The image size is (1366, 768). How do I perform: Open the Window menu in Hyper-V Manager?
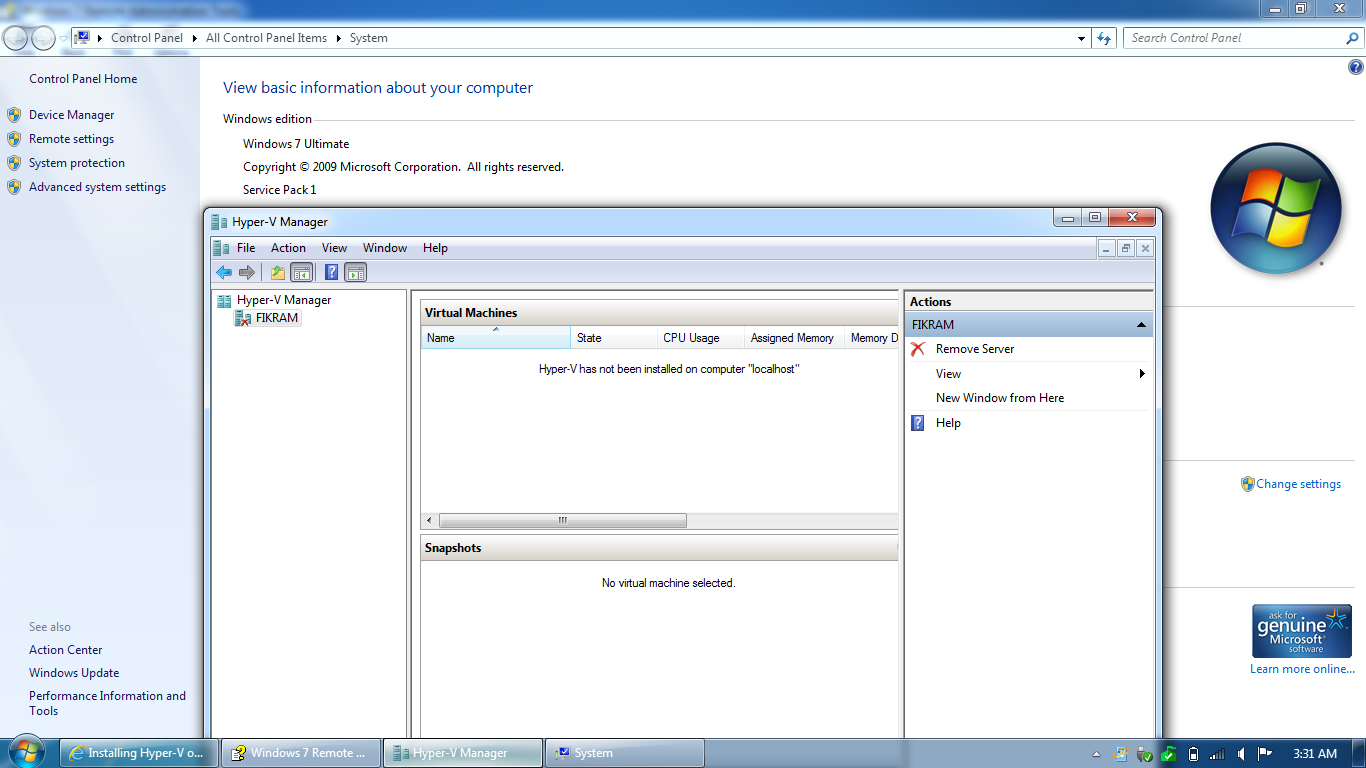[385, 248]
